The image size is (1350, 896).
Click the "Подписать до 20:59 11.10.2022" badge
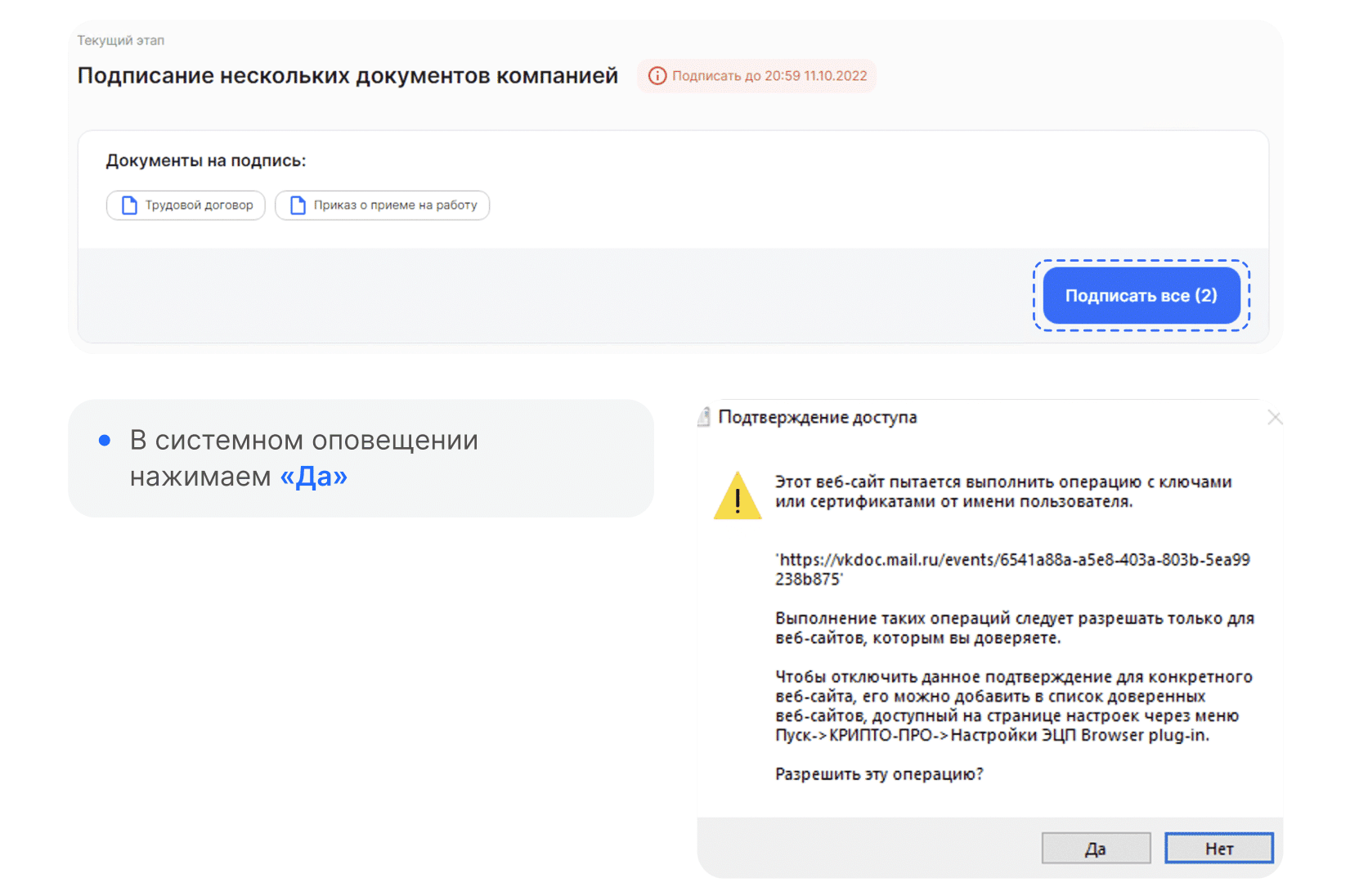click(757, 76)
